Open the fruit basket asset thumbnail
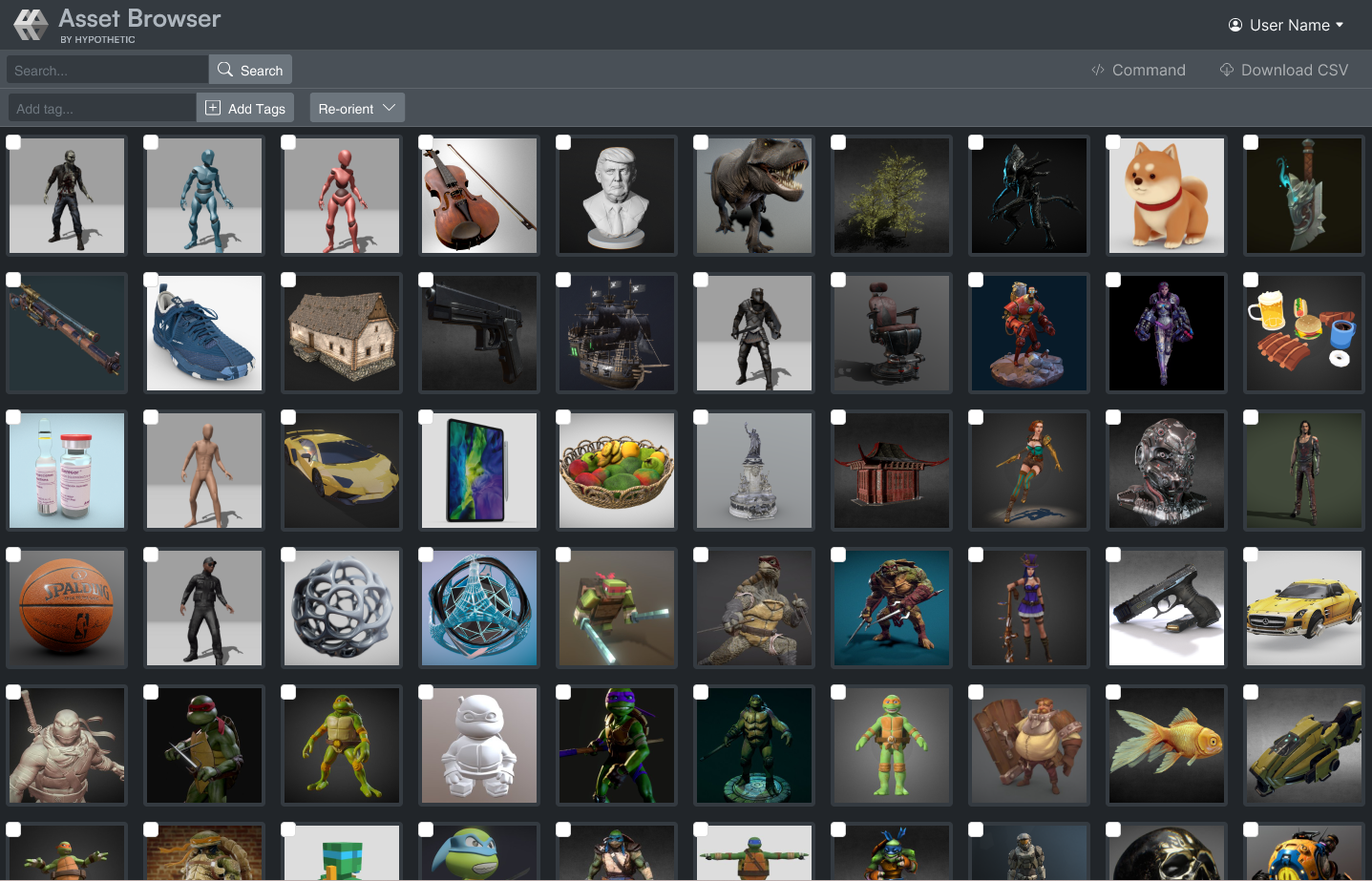 pyautogui.click(x=617, y=471)
